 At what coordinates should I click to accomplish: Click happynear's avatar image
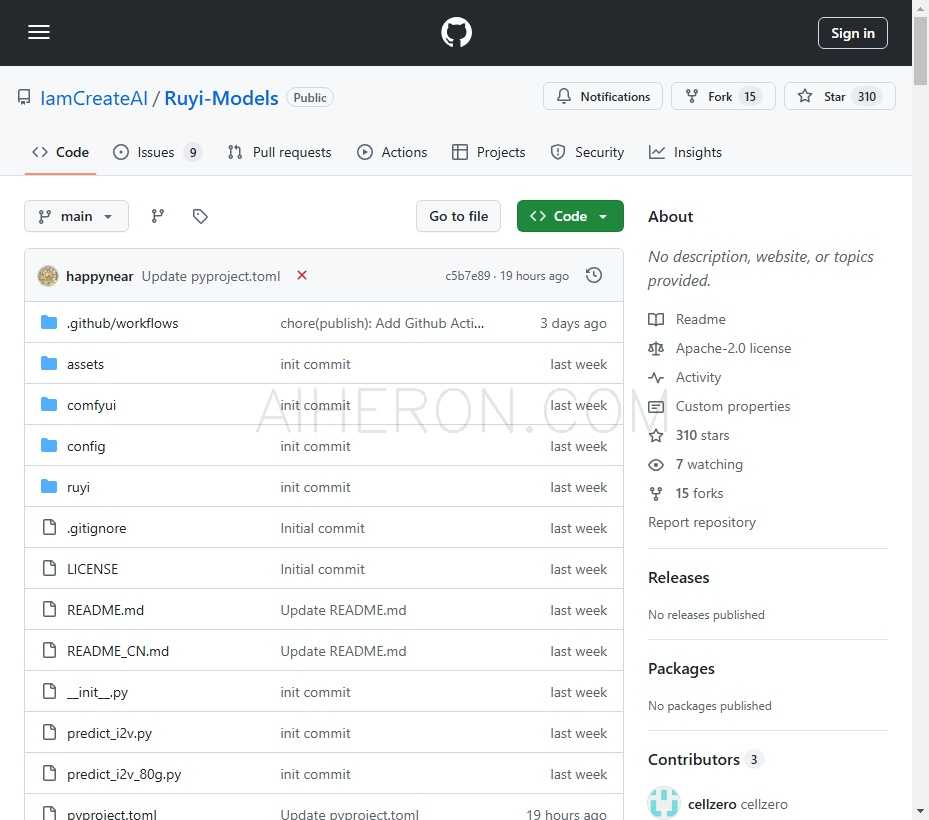[x=48, y=276]
